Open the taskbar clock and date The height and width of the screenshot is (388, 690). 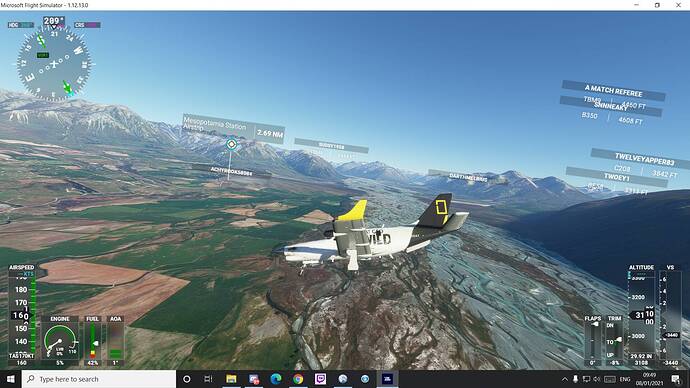650,379
